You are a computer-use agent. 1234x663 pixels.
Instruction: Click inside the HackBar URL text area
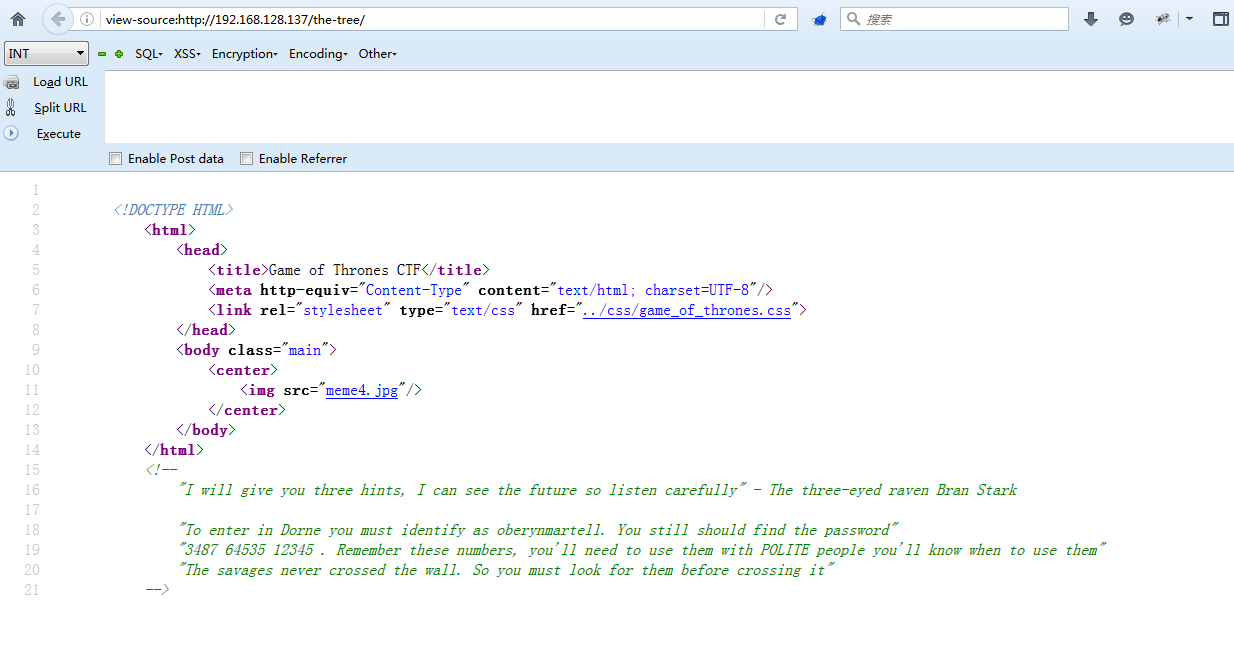point(668,107)
